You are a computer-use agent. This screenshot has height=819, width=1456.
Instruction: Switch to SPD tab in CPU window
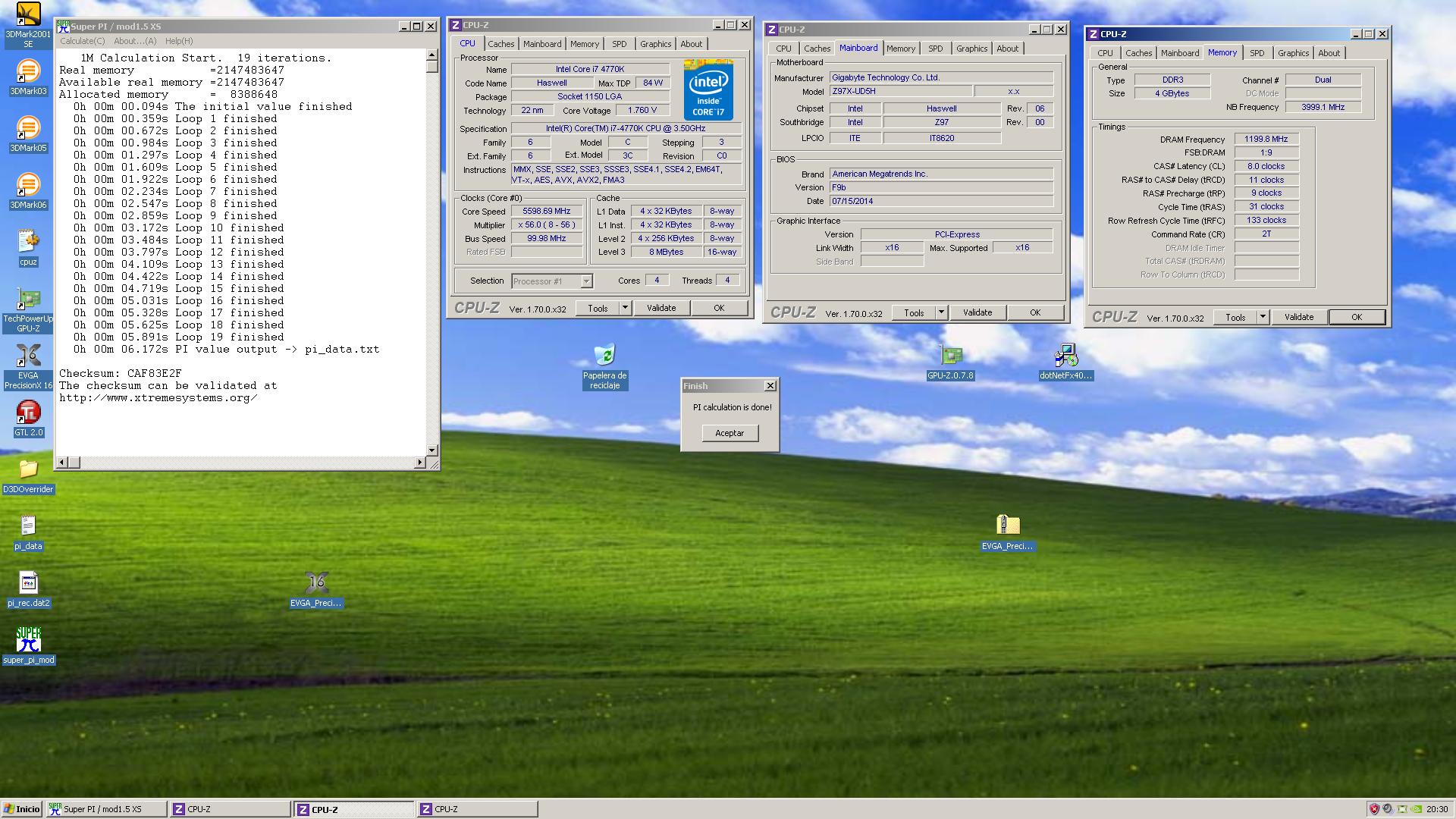pyautogui.click(x=620, y=44)
